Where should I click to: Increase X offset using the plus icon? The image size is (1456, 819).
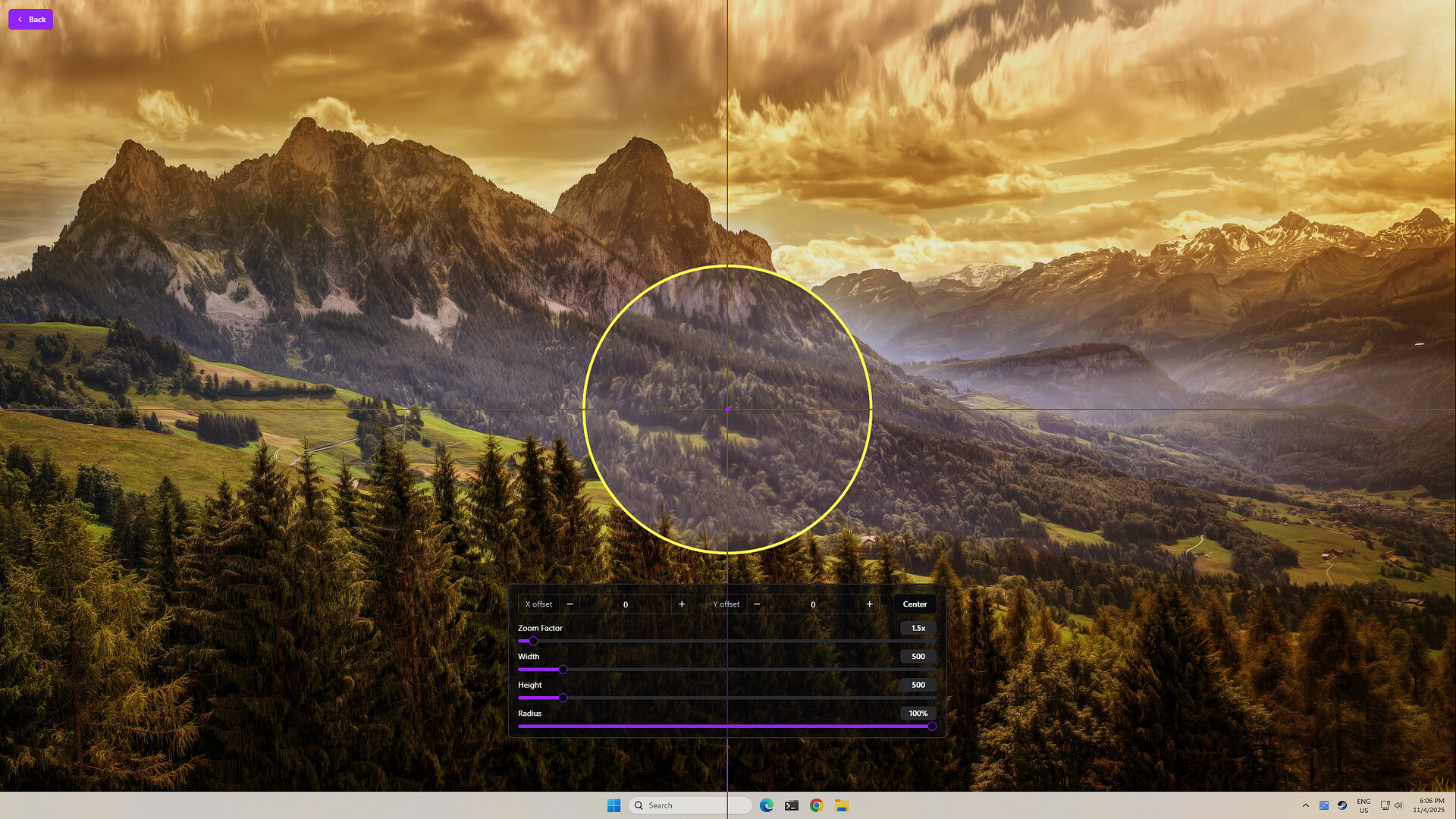pos(681,604)
